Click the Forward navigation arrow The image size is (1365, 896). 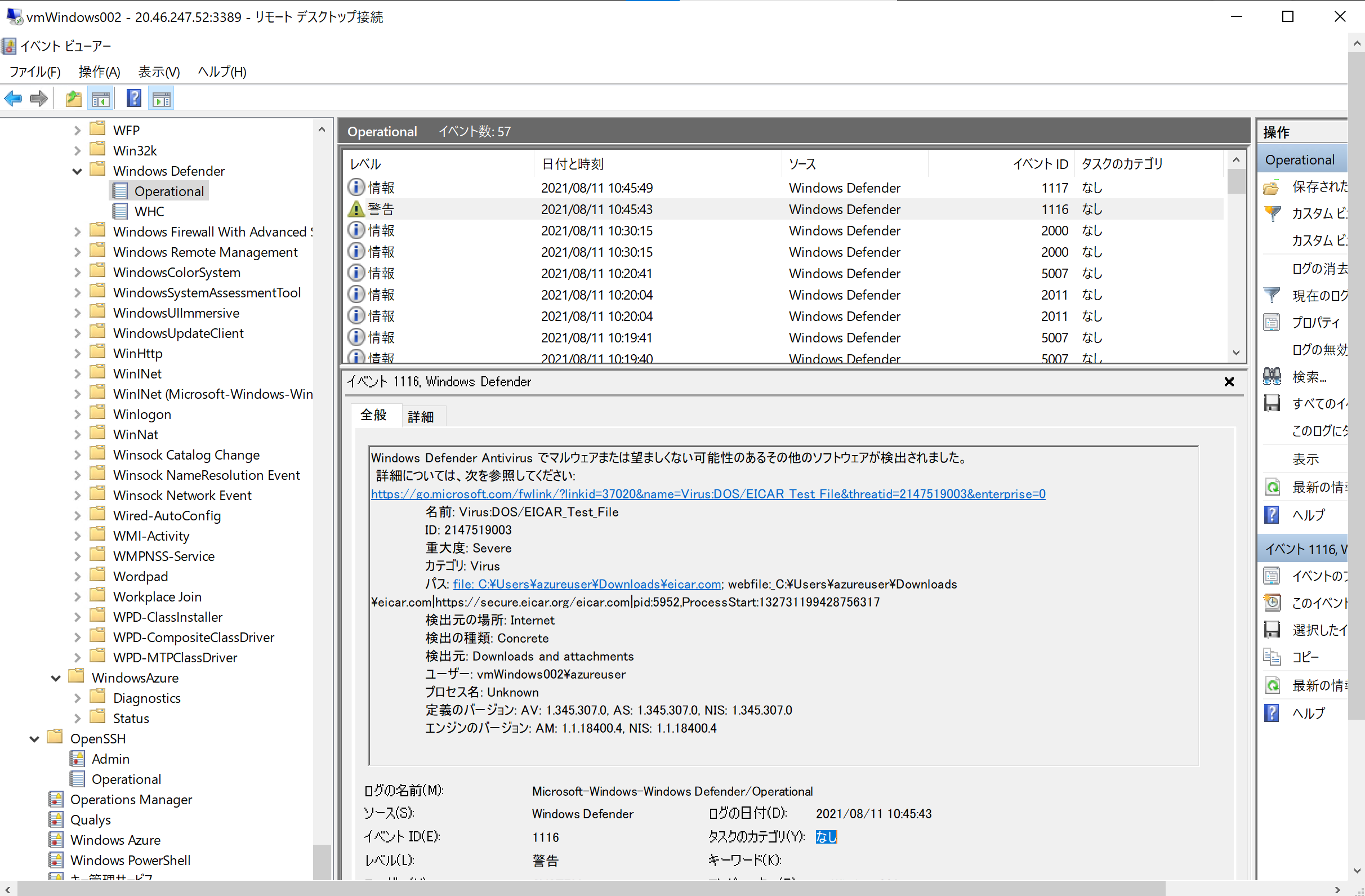pyautogui.click(x=38, y=98)
